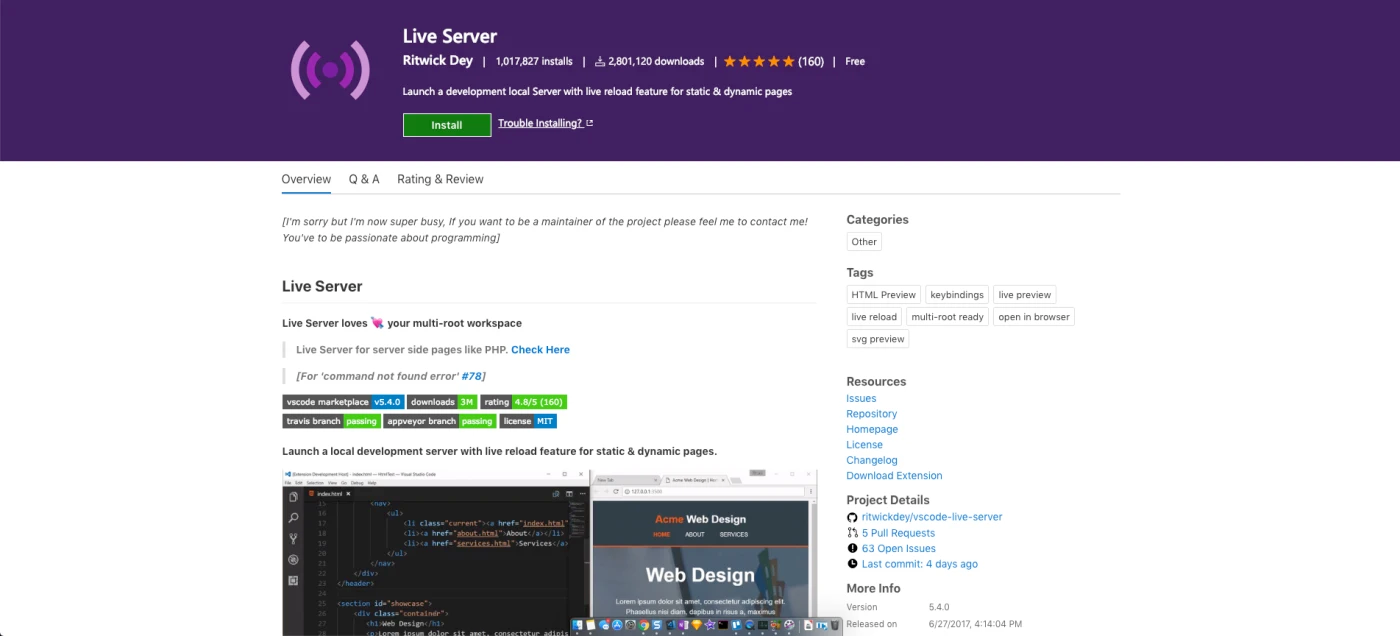The height and width of the screenshot is (636, 1400).
Task: Click the appveyor branch passing badge
Action: [x=439, y=421]
